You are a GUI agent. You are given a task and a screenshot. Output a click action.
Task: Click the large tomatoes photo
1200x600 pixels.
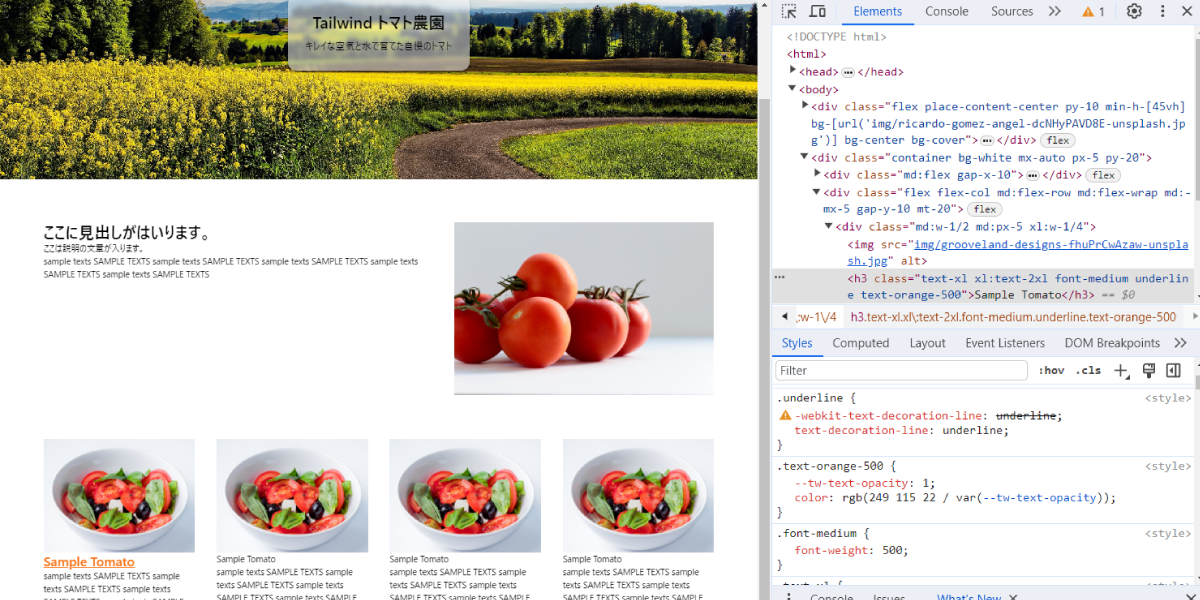[x=584, y=308]
